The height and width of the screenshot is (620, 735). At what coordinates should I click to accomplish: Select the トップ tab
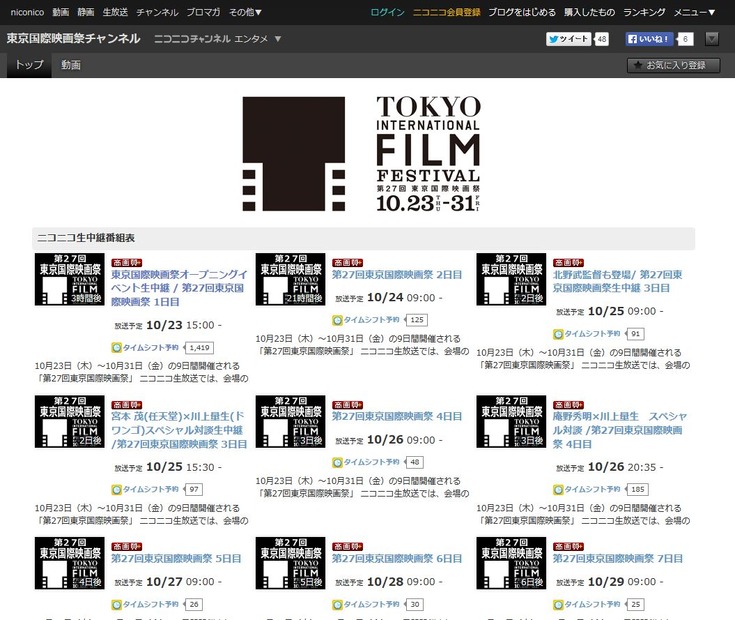click(x=29, y=65)
